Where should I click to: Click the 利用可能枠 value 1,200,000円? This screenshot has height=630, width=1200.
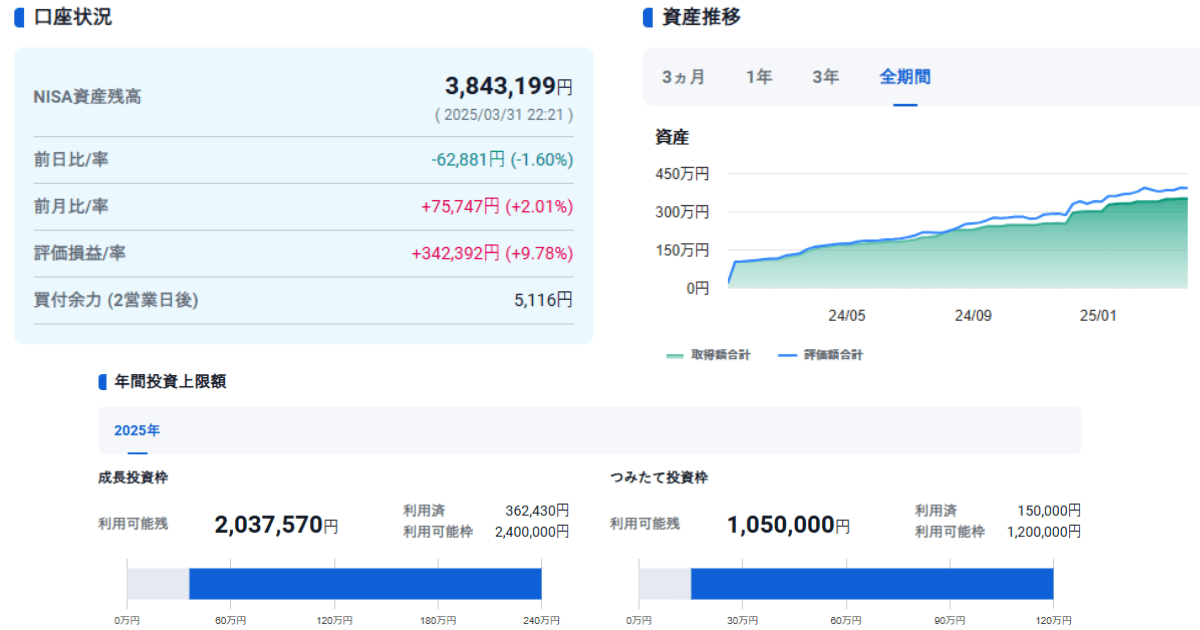(1044, 532)
